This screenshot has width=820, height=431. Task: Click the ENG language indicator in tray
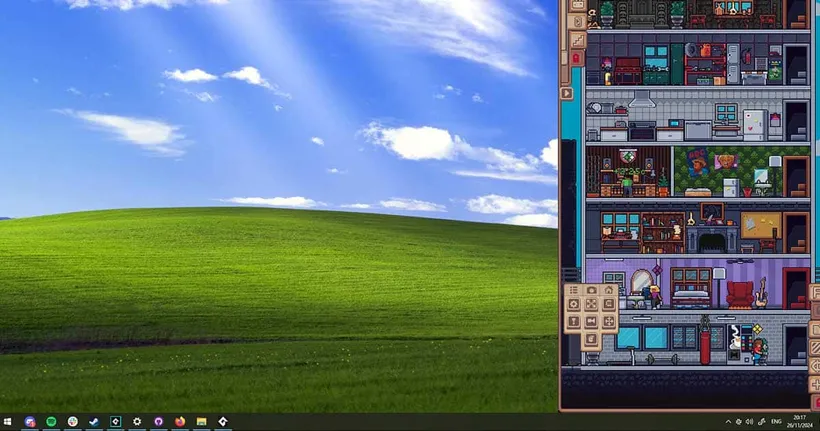[x=776, y=422]
